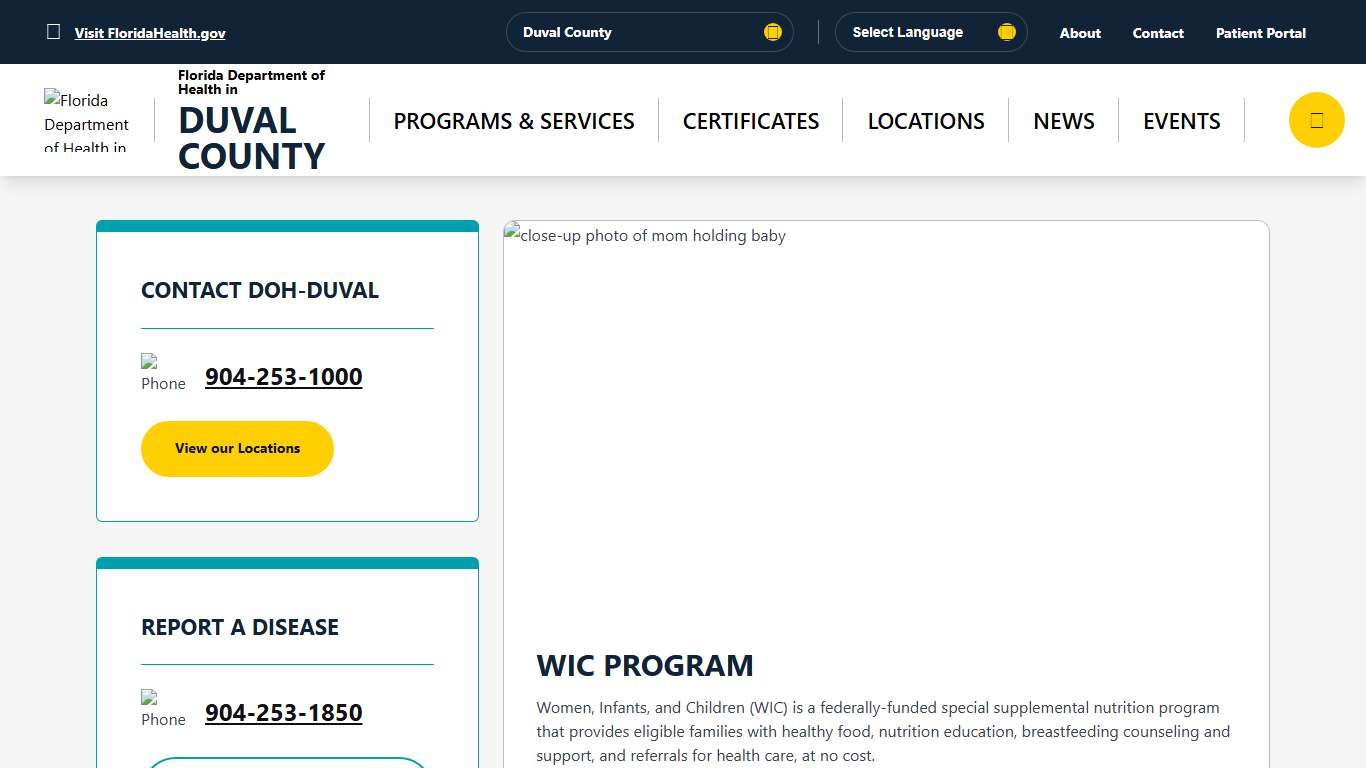Viewport: 1366px width, 768px height.
Task: Open the Events menu item
Action: [1182, 121]
